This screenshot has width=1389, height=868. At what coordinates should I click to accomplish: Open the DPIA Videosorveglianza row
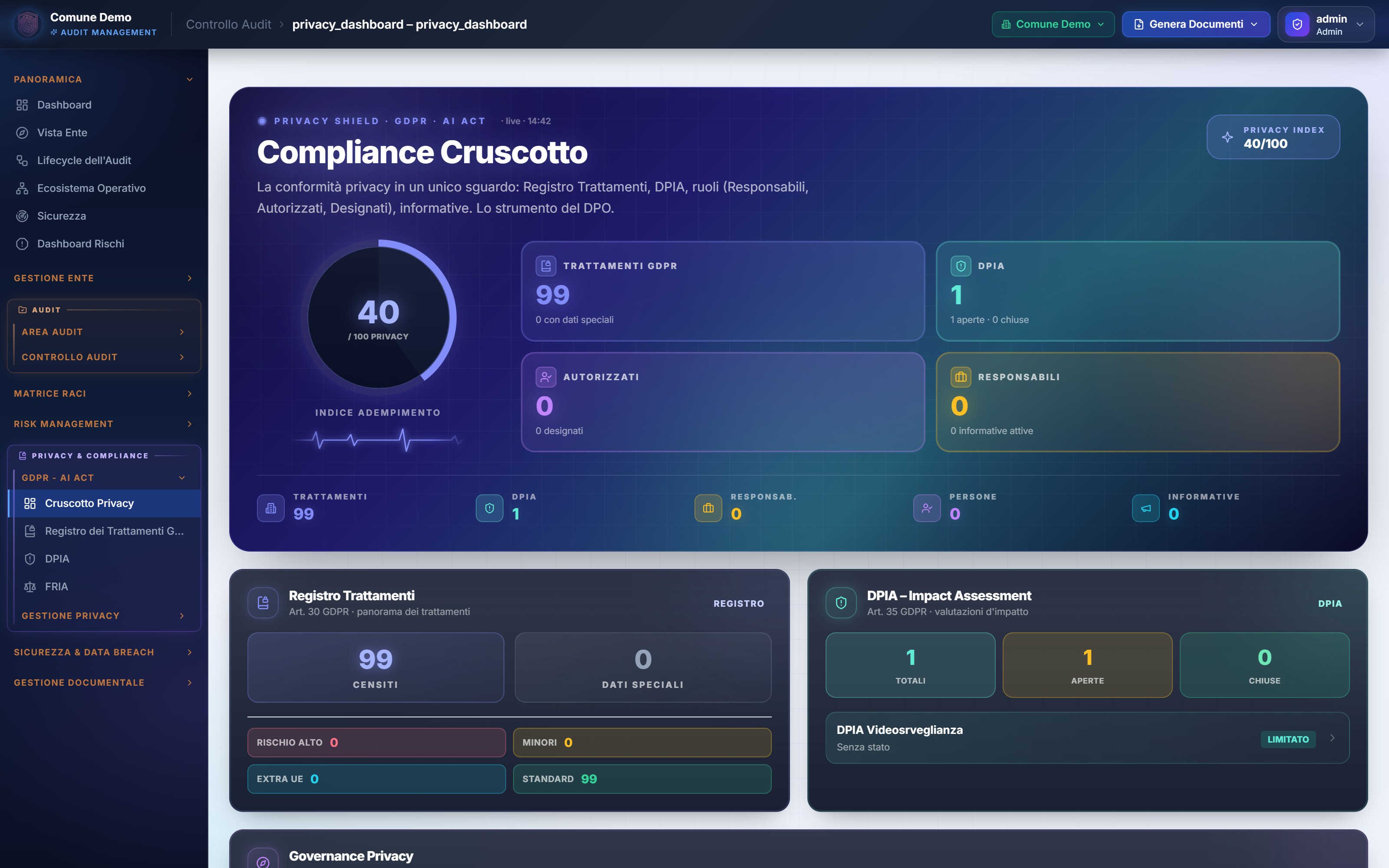(1087, 738)
